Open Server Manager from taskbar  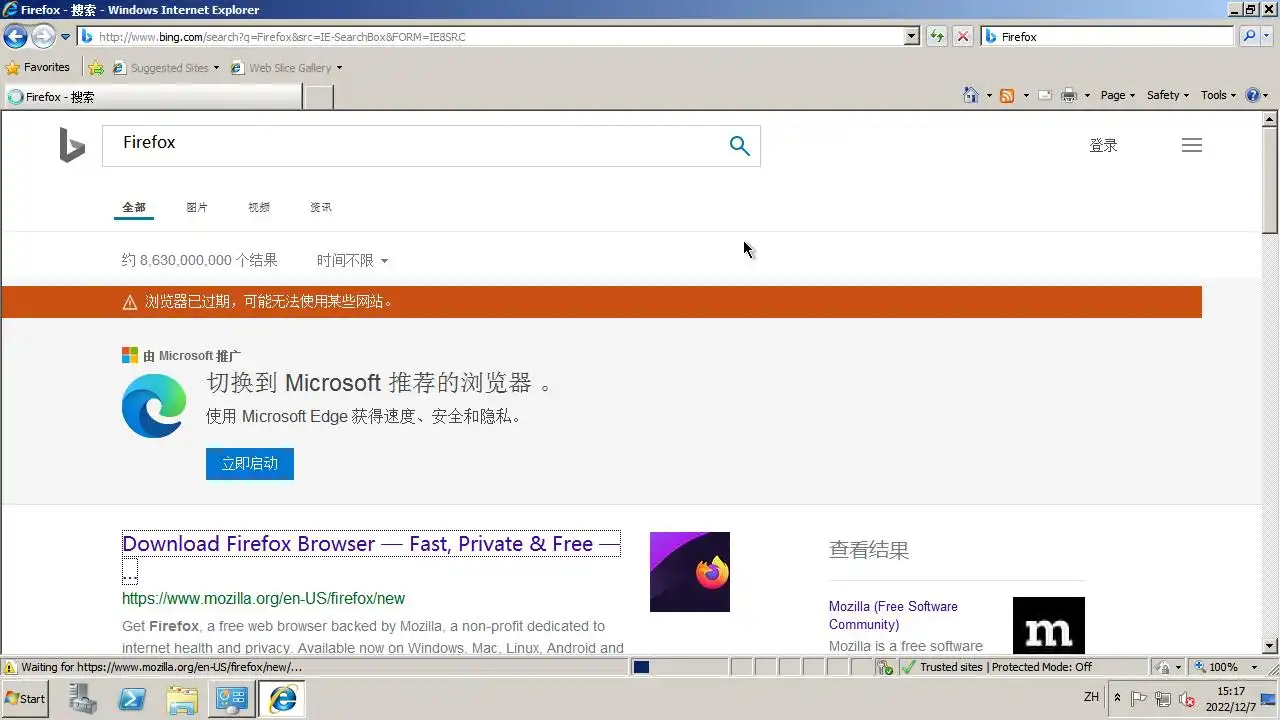(x=83, y=699)
